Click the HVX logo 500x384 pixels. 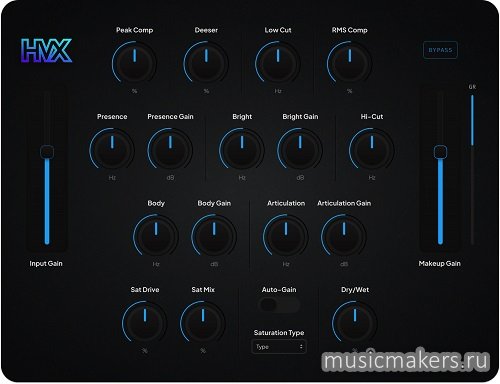point(46,51)
